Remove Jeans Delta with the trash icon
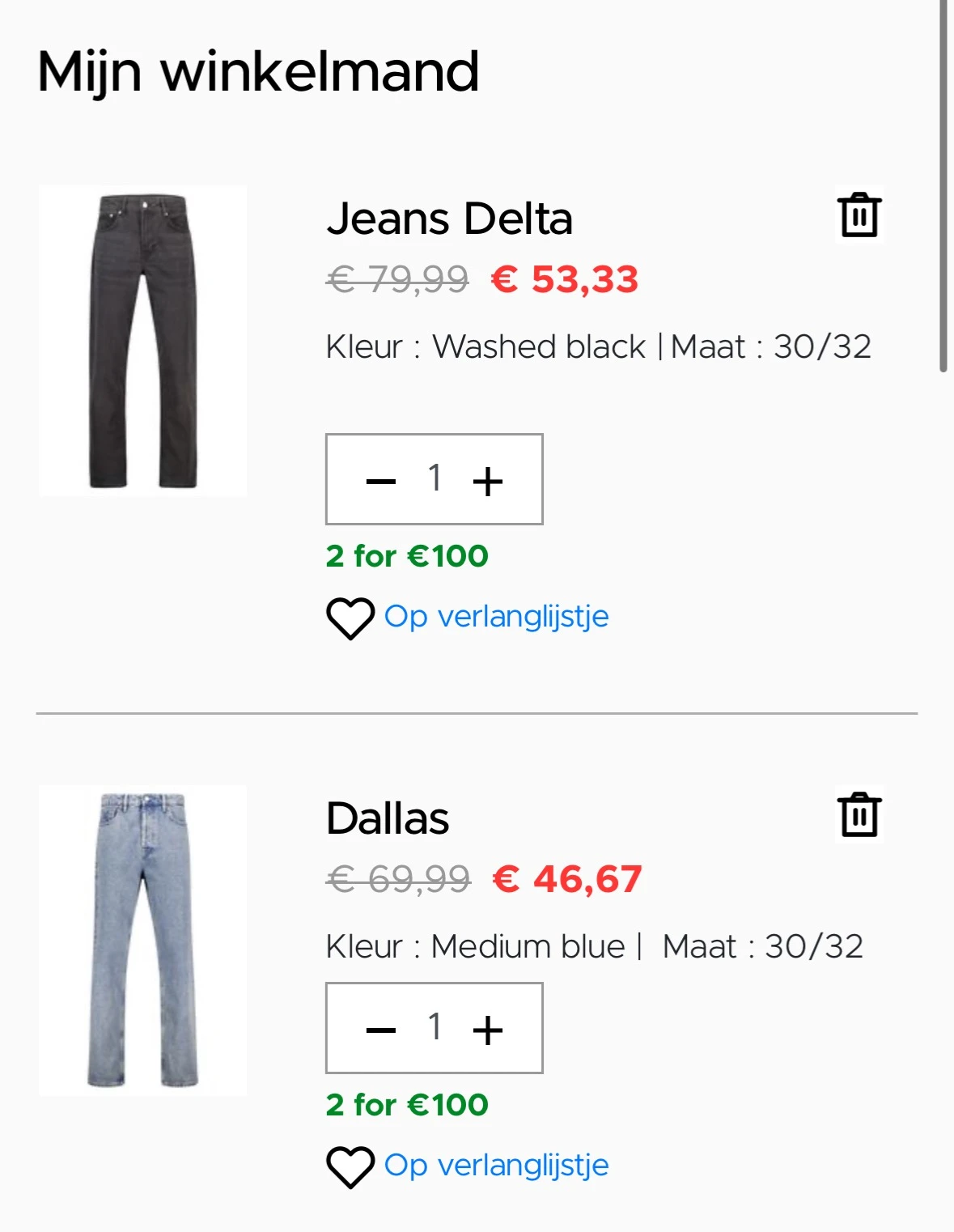 click(x=859, y=215)
